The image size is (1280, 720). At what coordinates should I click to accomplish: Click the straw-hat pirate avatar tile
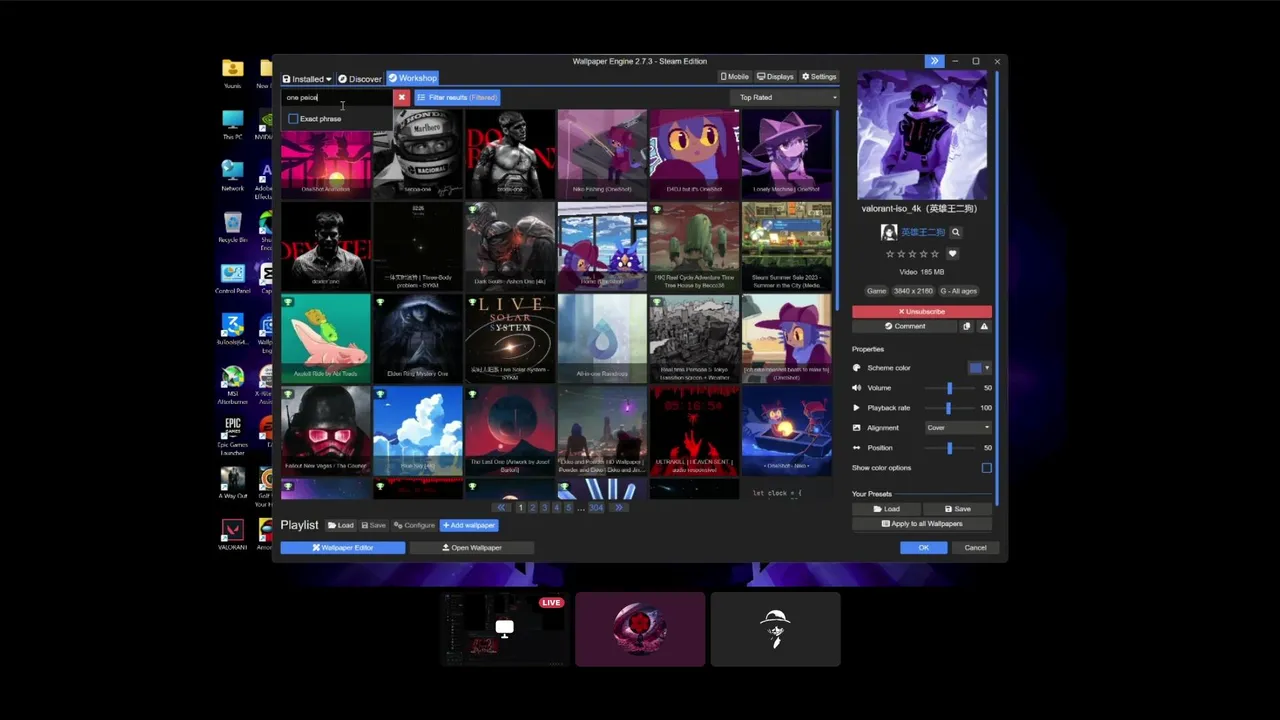tap(775, 629)
